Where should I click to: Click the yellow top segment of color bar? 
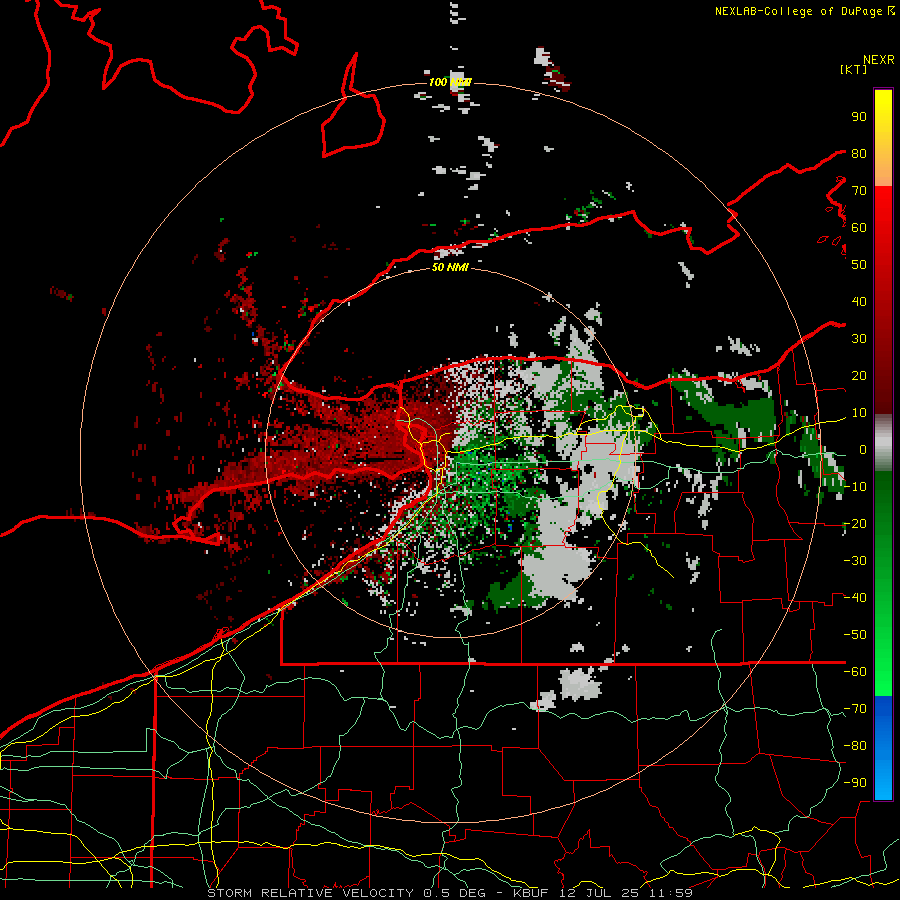tap(883, 138)
